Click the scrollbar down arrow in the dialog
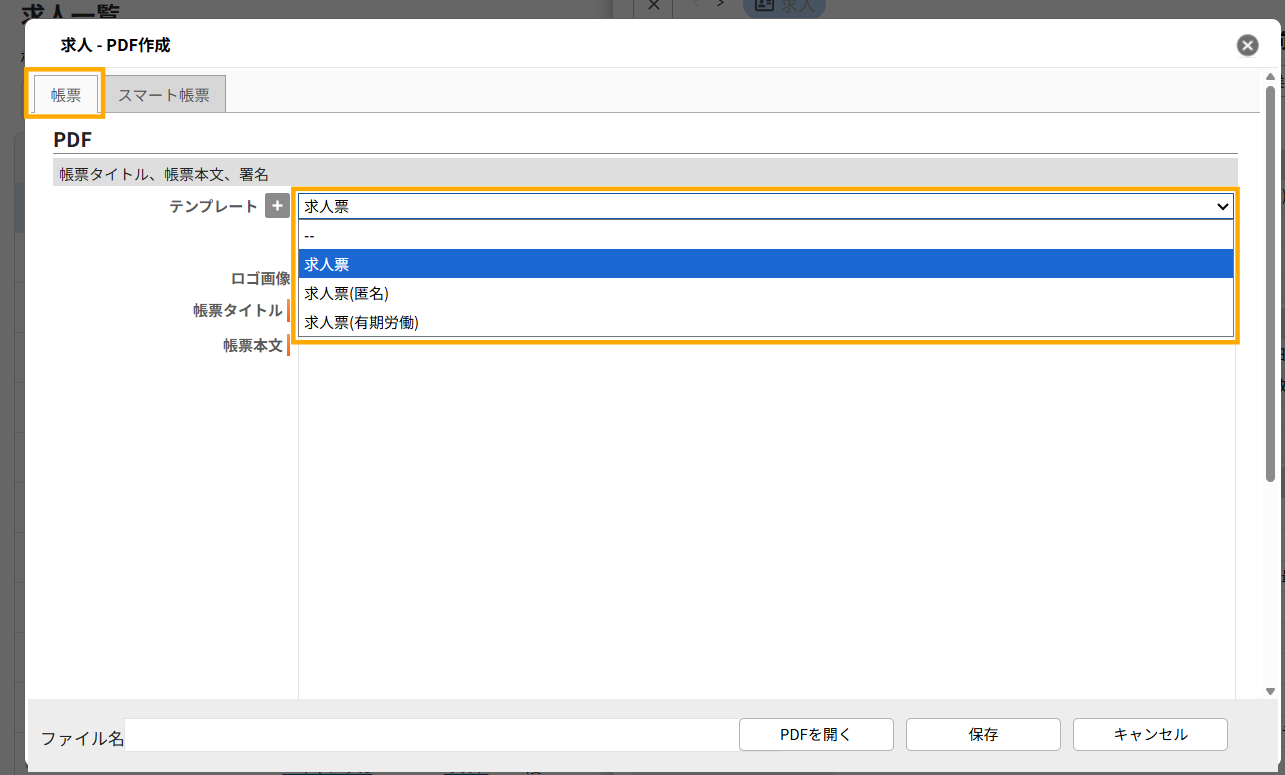 point(1270,691)
